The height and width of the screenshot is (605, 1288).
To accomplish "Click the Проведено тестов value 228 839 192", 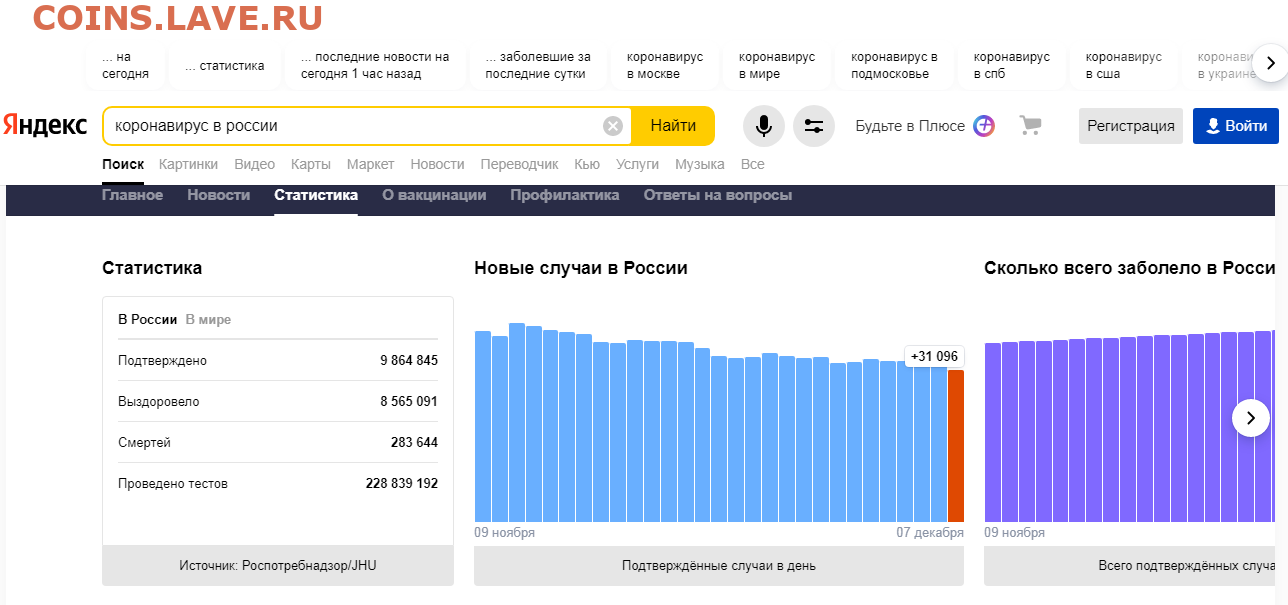I will coord(402,483).
